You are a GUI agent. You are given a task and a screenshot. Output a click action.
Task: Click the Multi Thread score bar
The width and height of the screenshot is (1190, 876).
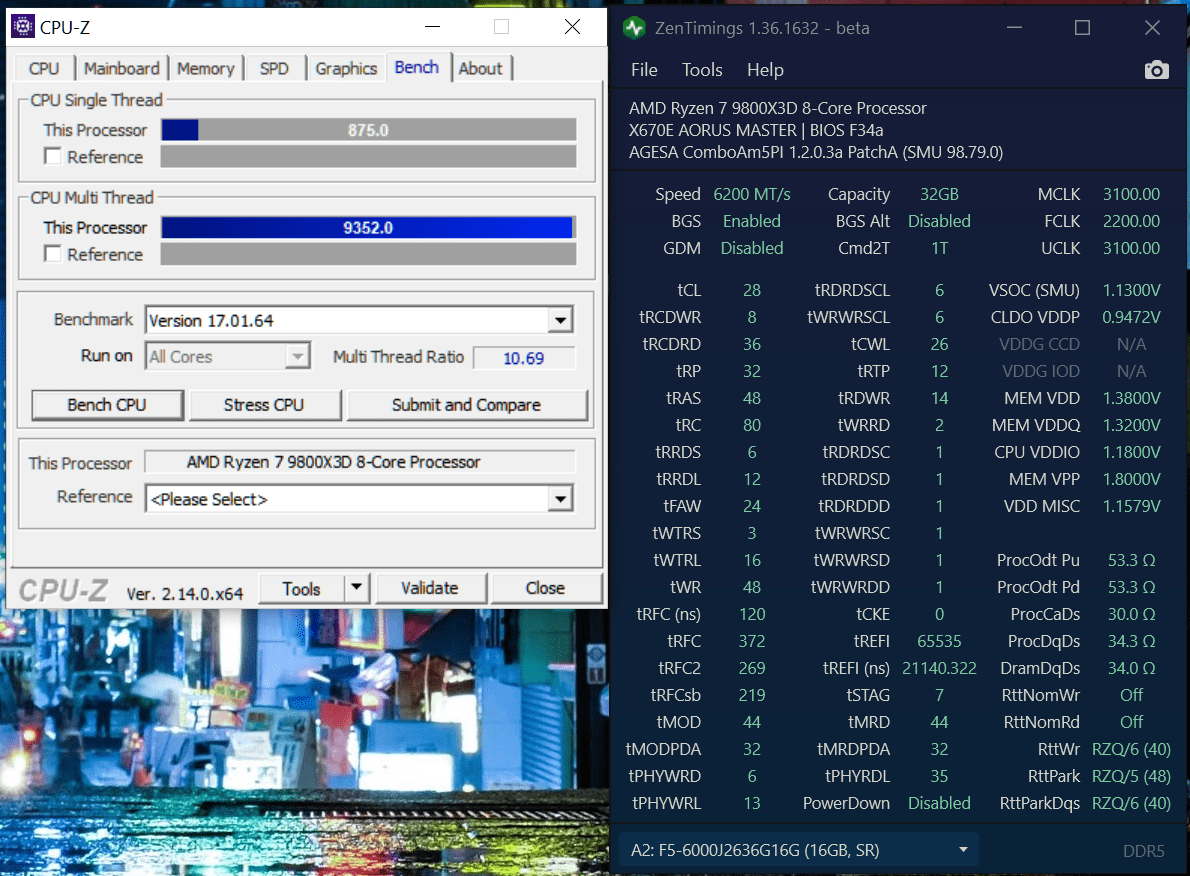pos(368,228)
